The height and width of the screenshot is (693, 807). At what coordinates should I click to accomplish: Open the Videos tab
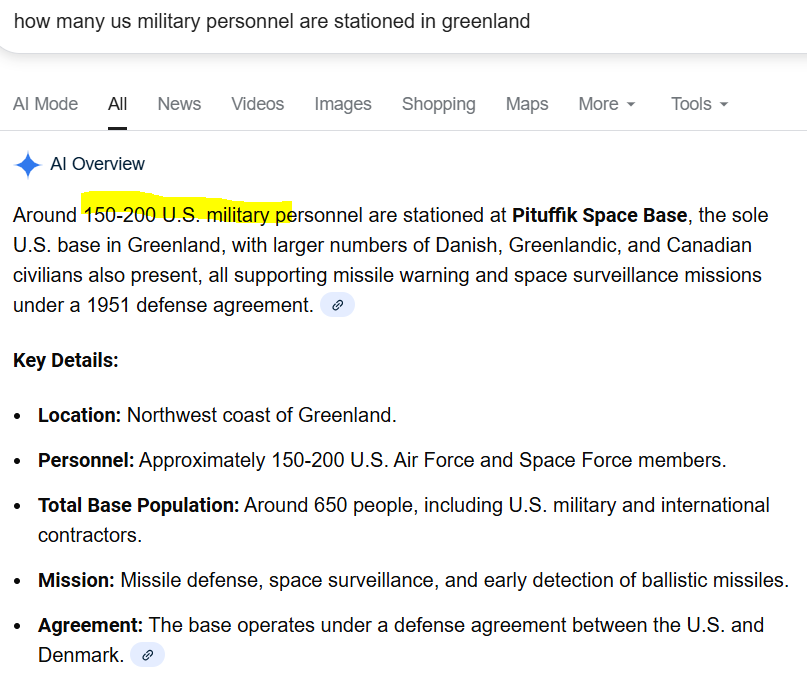(x=257, y=104)
